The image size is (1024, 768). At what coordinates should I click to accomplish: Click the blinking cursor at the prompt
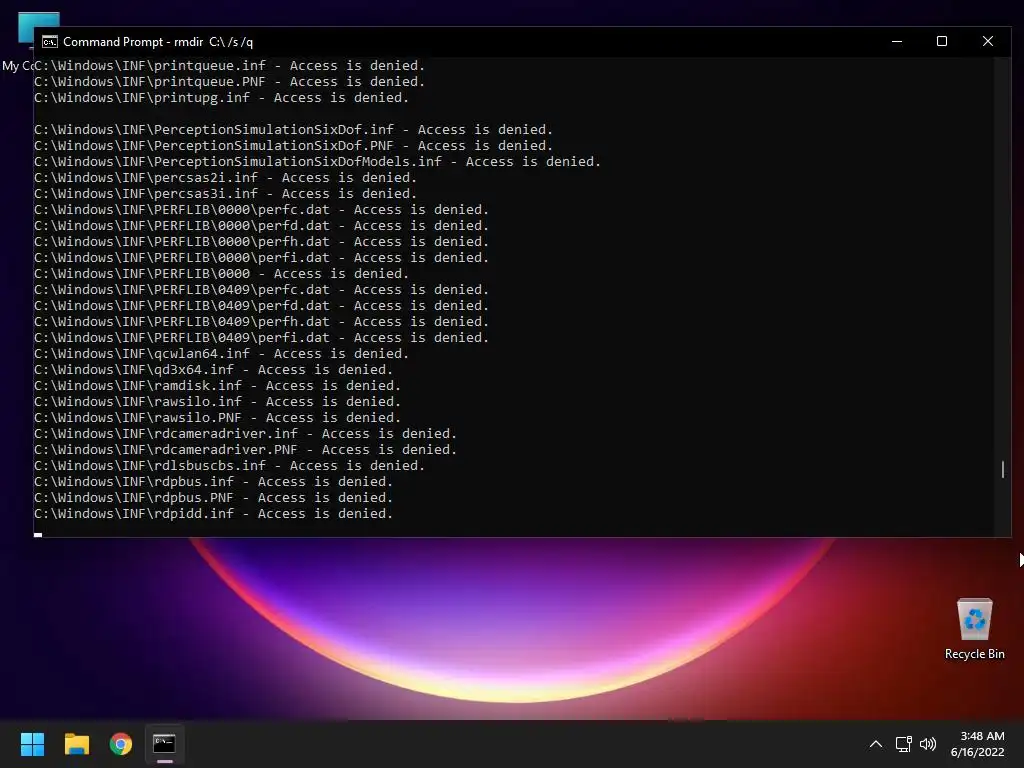pyautogui.click(x=38, y=535)
